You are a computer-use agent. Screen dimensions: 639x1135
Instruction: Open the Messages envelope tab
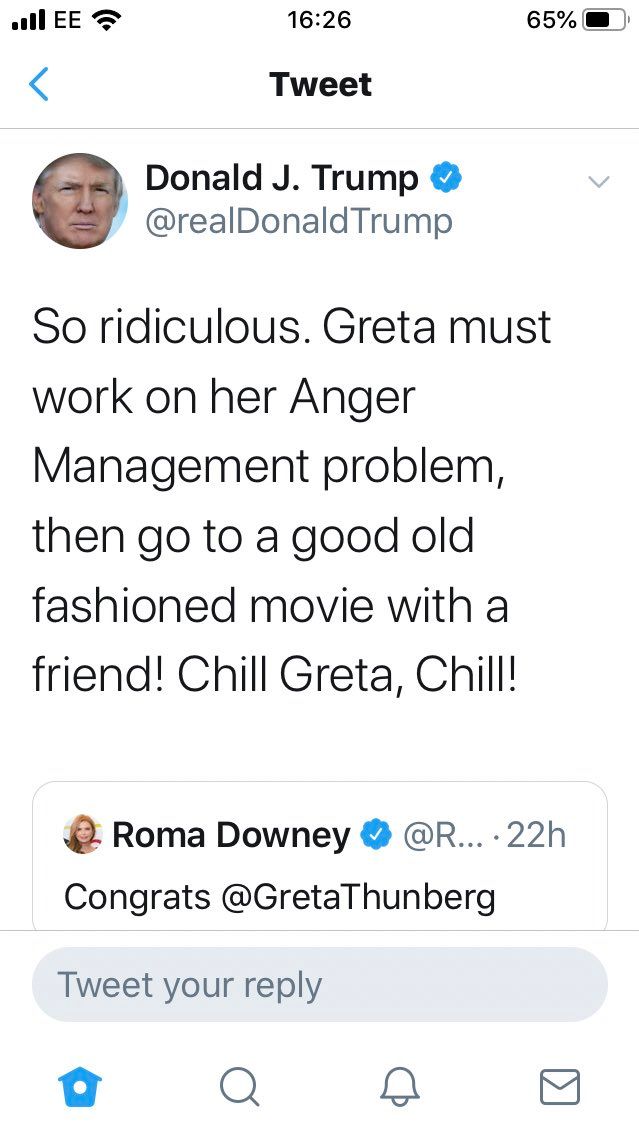[x=559, y=1086]
